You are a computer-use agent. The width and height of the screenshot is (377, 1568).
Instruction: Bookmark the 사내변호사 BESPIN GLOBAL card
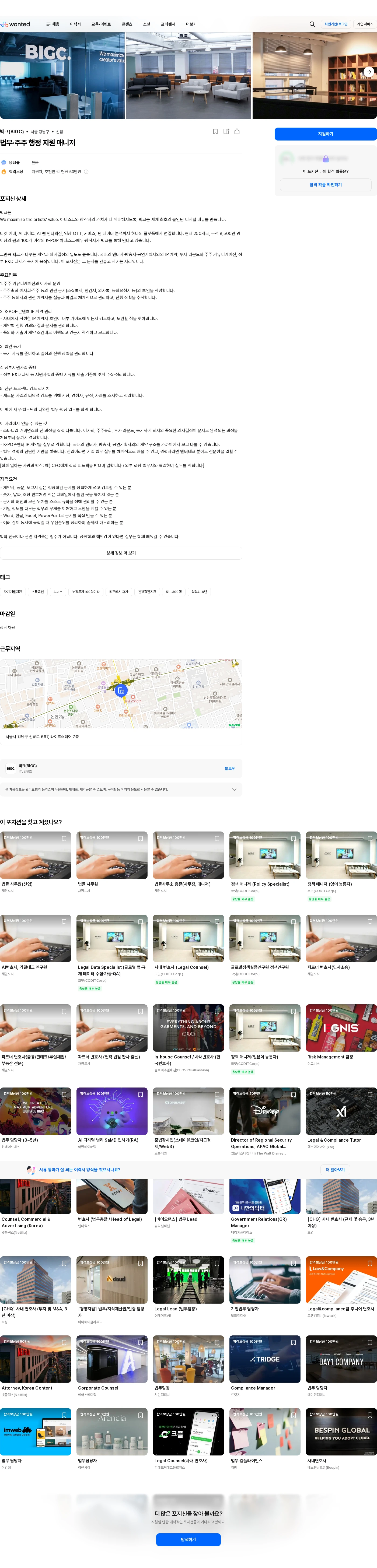click(370, 1415)
